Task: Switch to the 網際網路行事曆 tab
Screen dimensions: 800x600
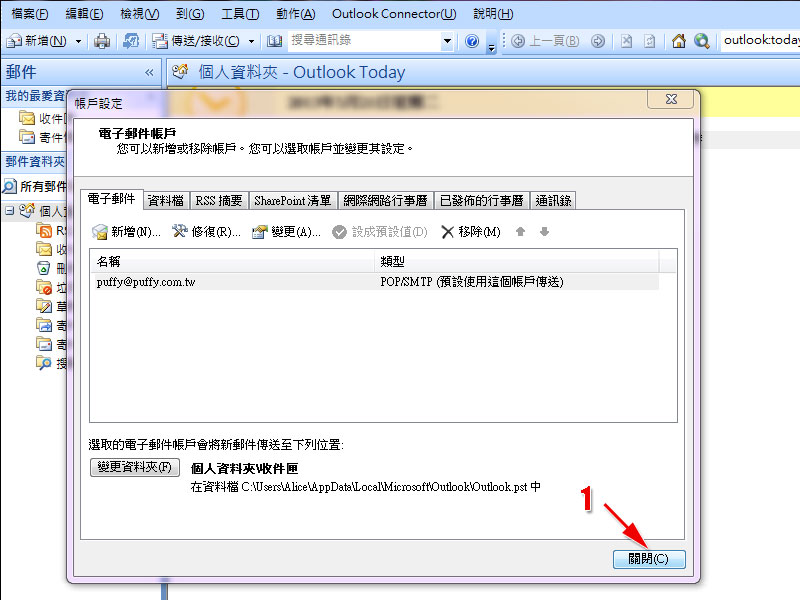Action: 385,201
